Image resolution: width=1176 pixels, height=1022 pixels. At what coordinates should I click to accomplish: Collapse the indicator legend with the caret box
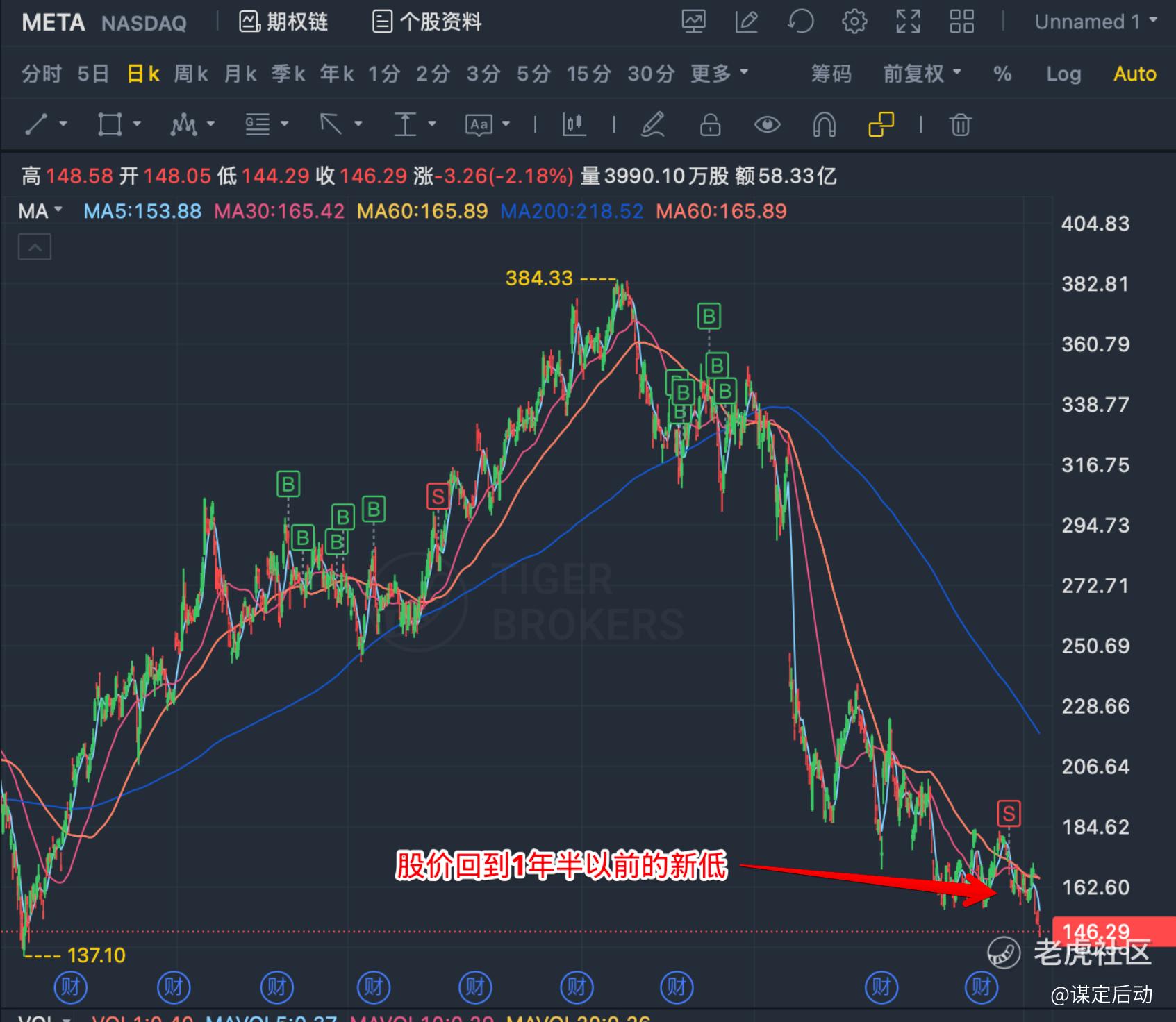click(x=34, y=247)
